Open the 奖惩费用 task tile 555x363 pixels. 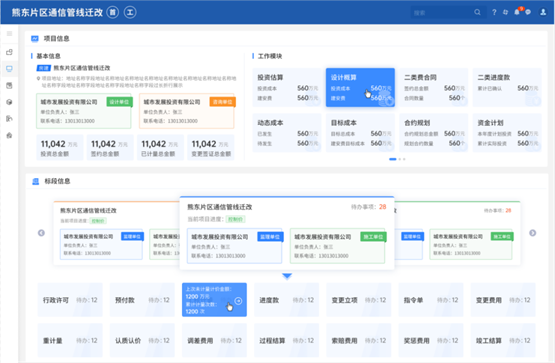coord(431,340)
